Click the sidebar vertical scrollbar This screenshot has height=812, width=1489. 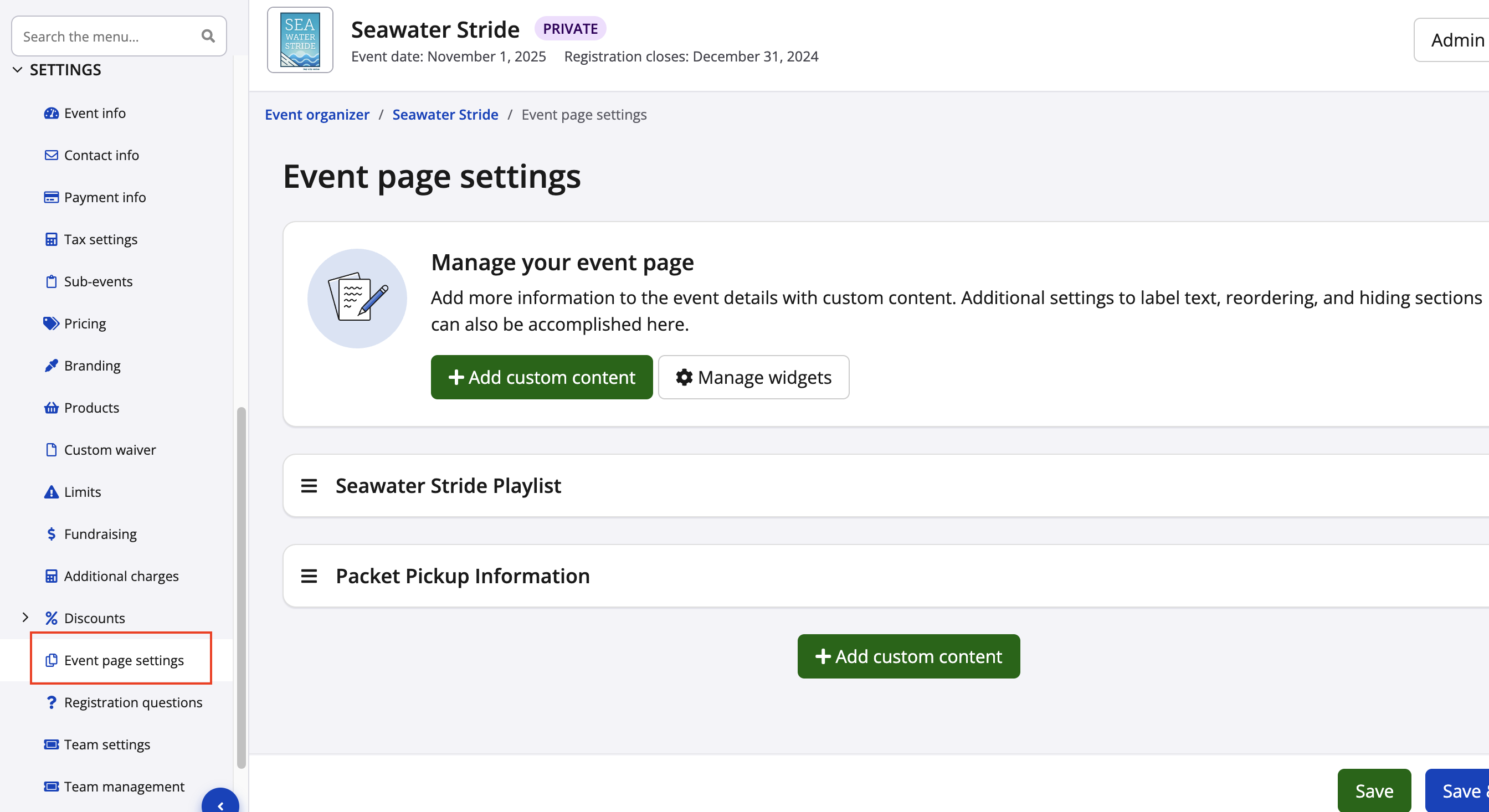(x=241, y=587)
